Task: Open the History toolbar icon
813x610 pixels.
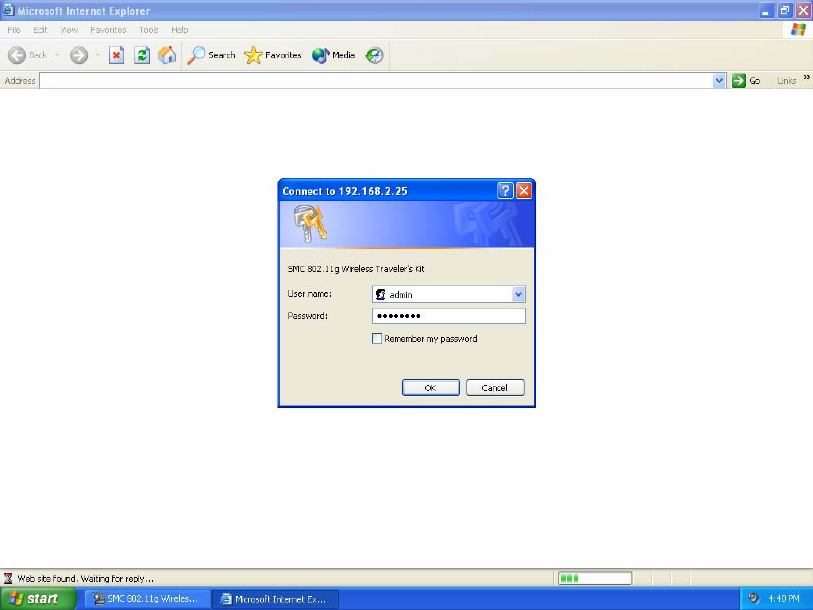Action: coord(374,55)
